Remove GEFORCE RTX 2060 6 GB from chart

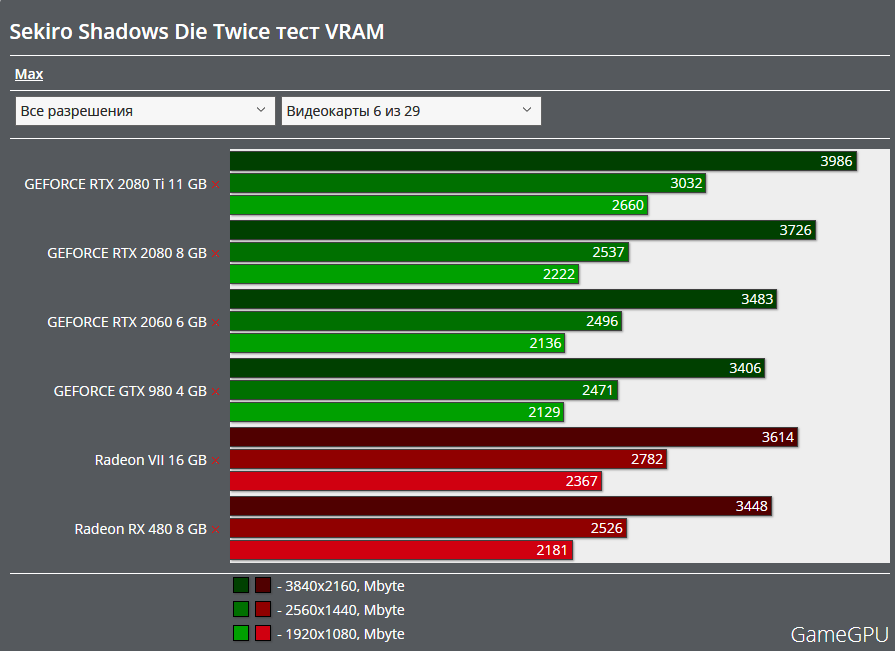(215, 323)
